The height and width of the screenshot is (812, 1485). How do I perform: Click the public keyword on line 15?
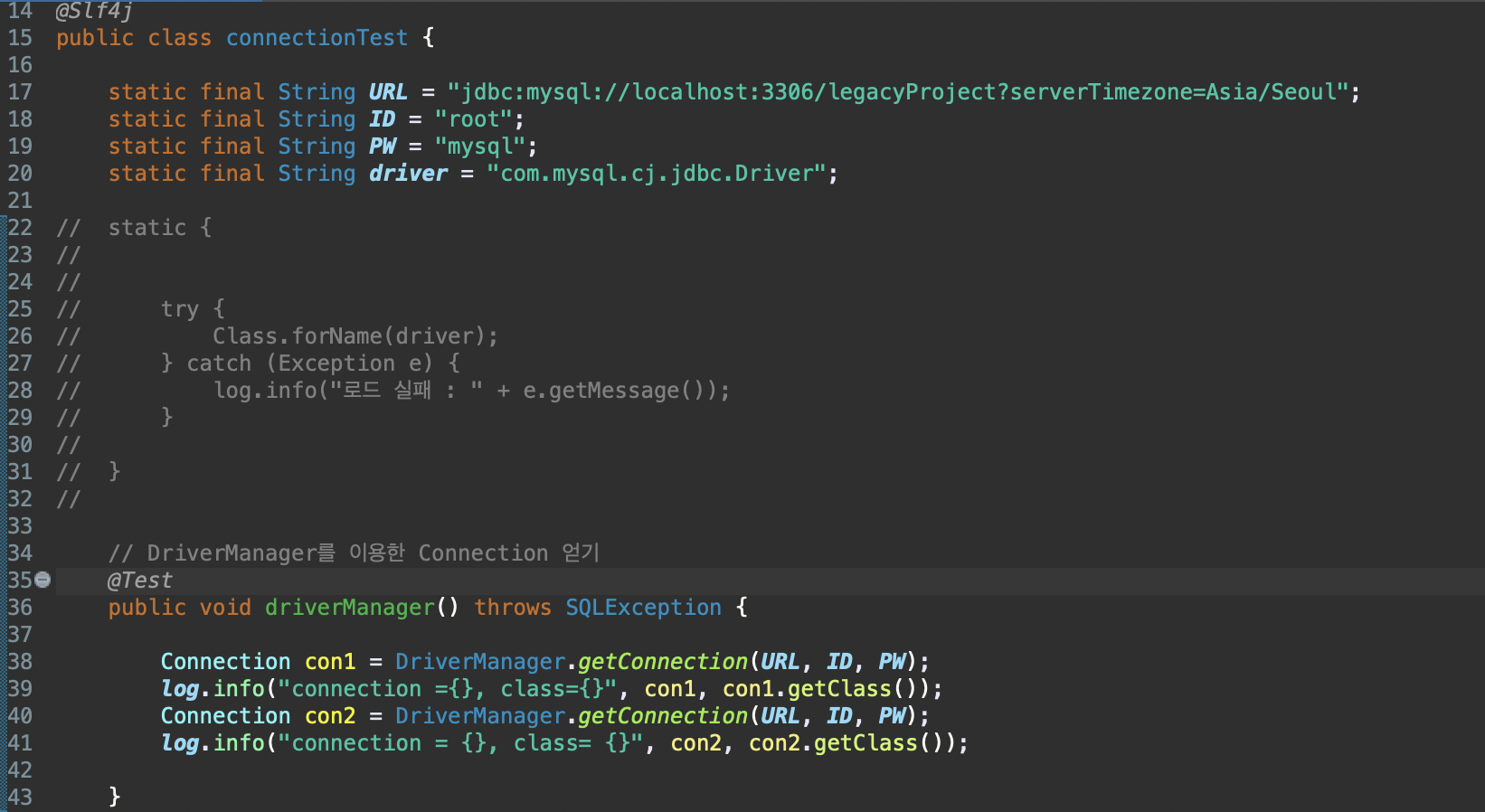95,38
